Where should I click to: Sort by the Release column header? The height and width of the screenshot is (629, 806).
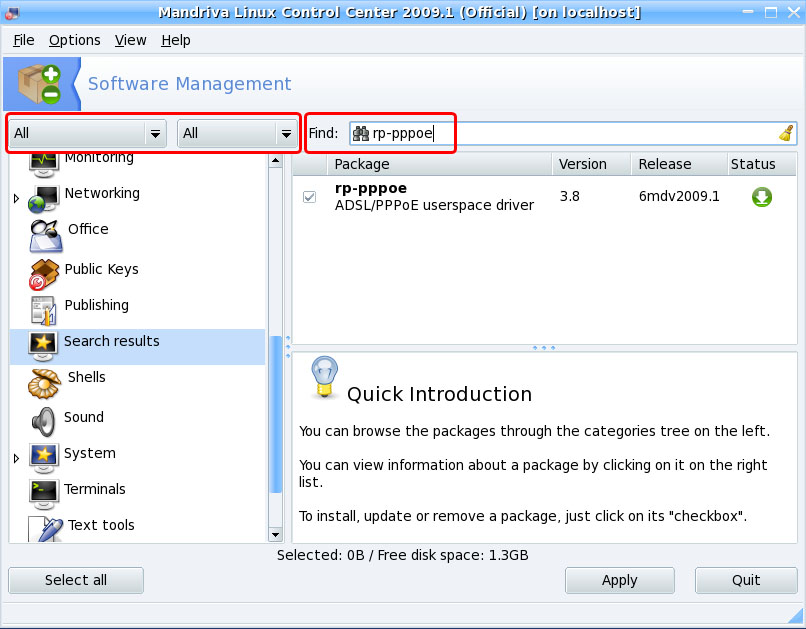[679, 164]
